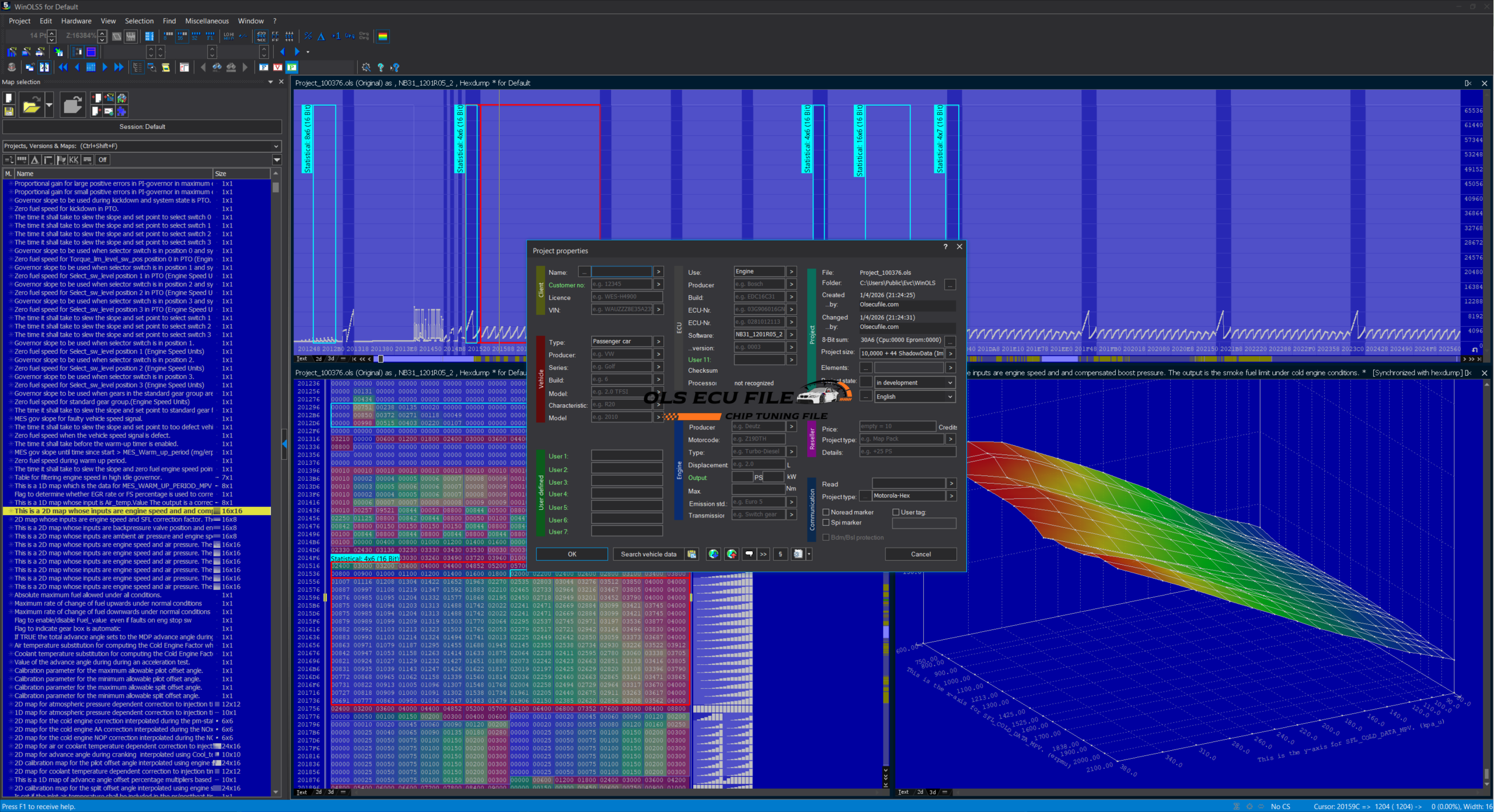The height and width of the screenshot is (812, 1494).
Task: Click the paragraph symbol button in dialog
Action: 780,554
